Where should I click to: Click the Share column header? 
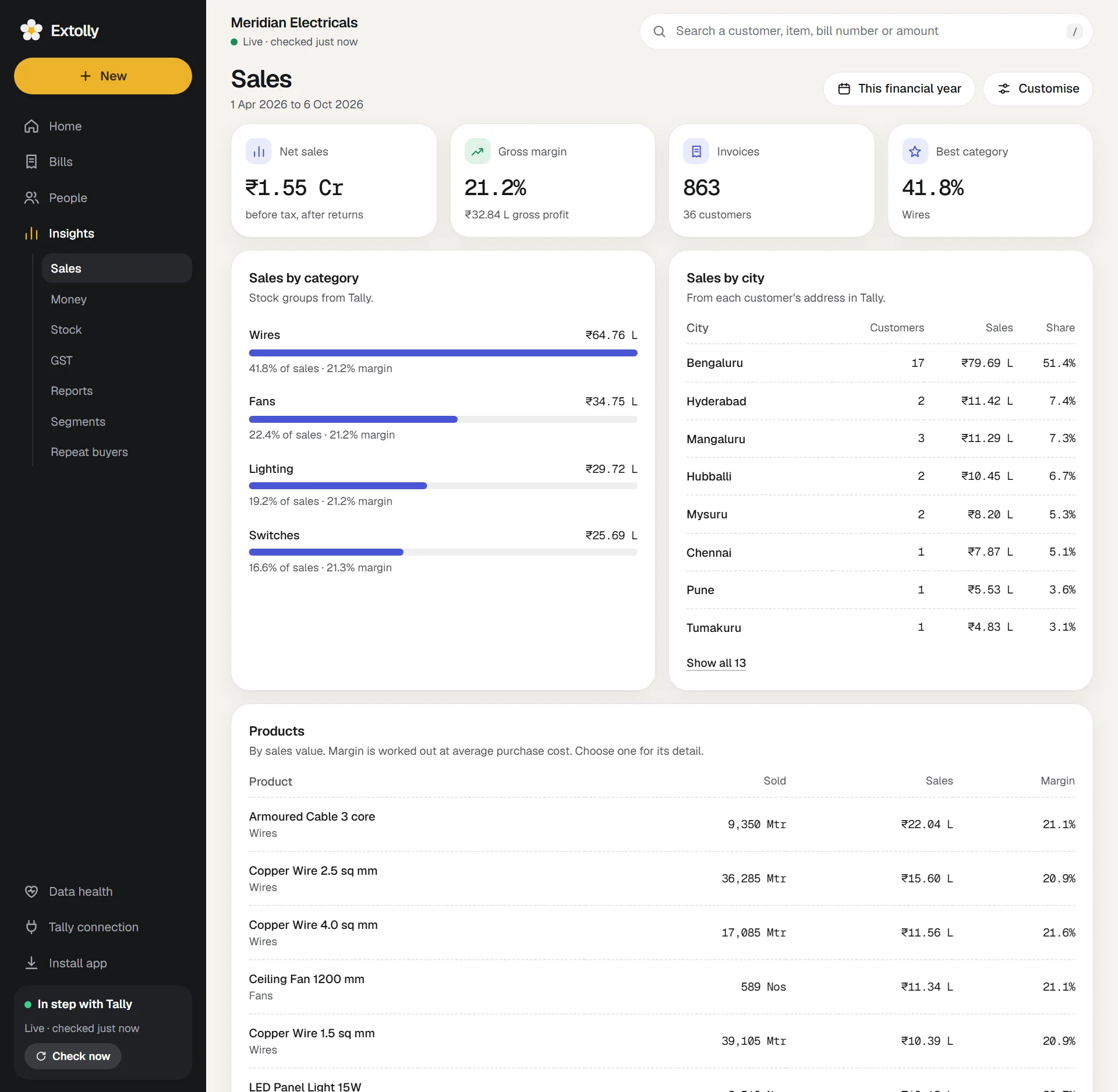point(1060,328)
